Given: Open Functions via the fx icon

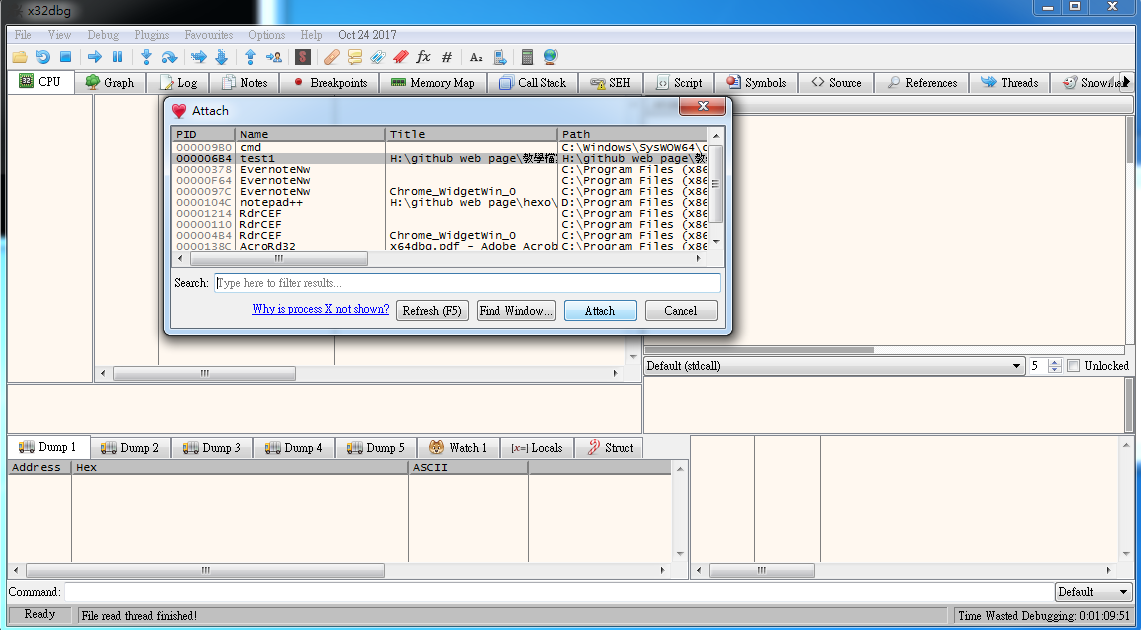Looking at the screenshot, I should click(x=424, y=57).
